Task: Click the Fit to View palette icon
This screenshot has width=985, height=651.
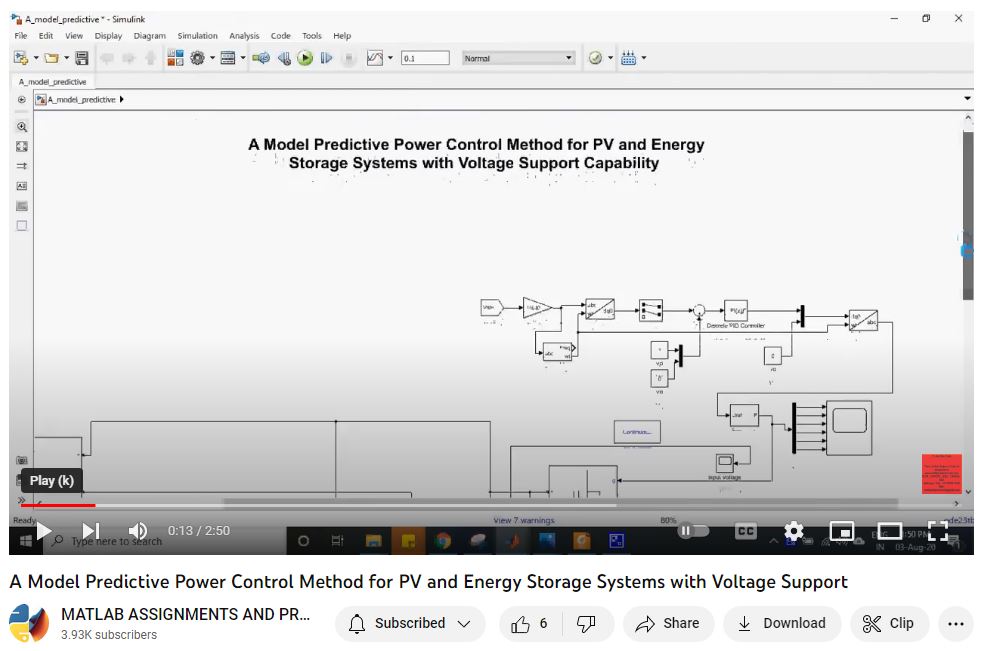Action: (x=22, y=147)
